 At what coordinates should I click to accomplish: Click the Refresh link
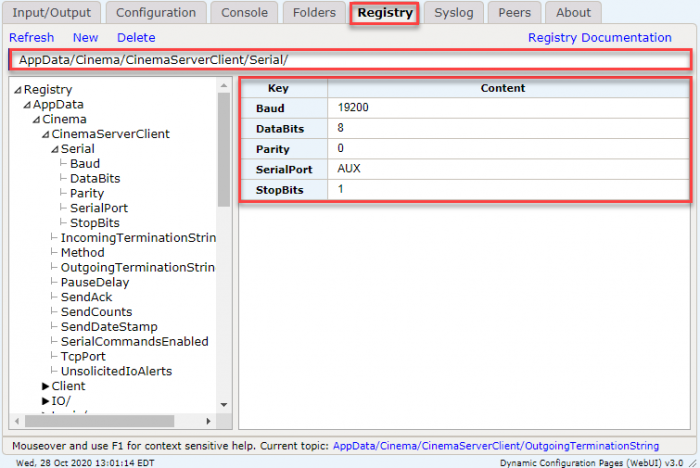(x=31, y=38)
